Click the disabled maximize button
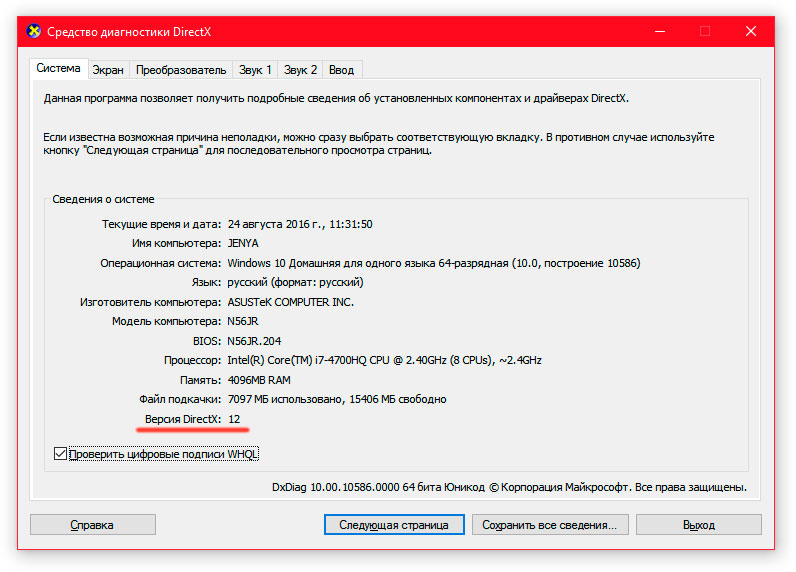Viewport: 796px width, 572px height. click(x=705, y=31)
